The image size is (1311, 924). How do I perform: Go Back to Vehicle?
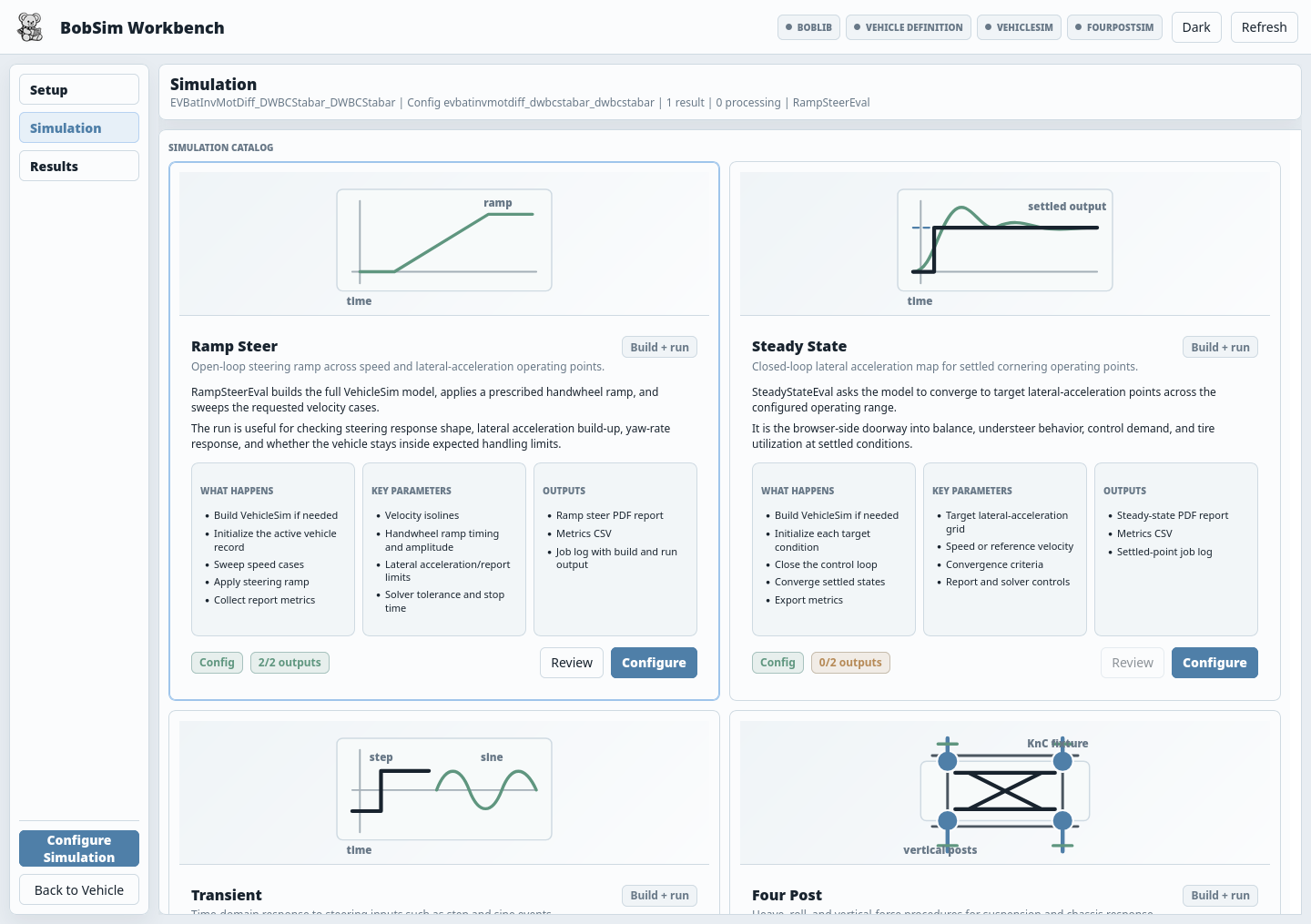[79, 890]
